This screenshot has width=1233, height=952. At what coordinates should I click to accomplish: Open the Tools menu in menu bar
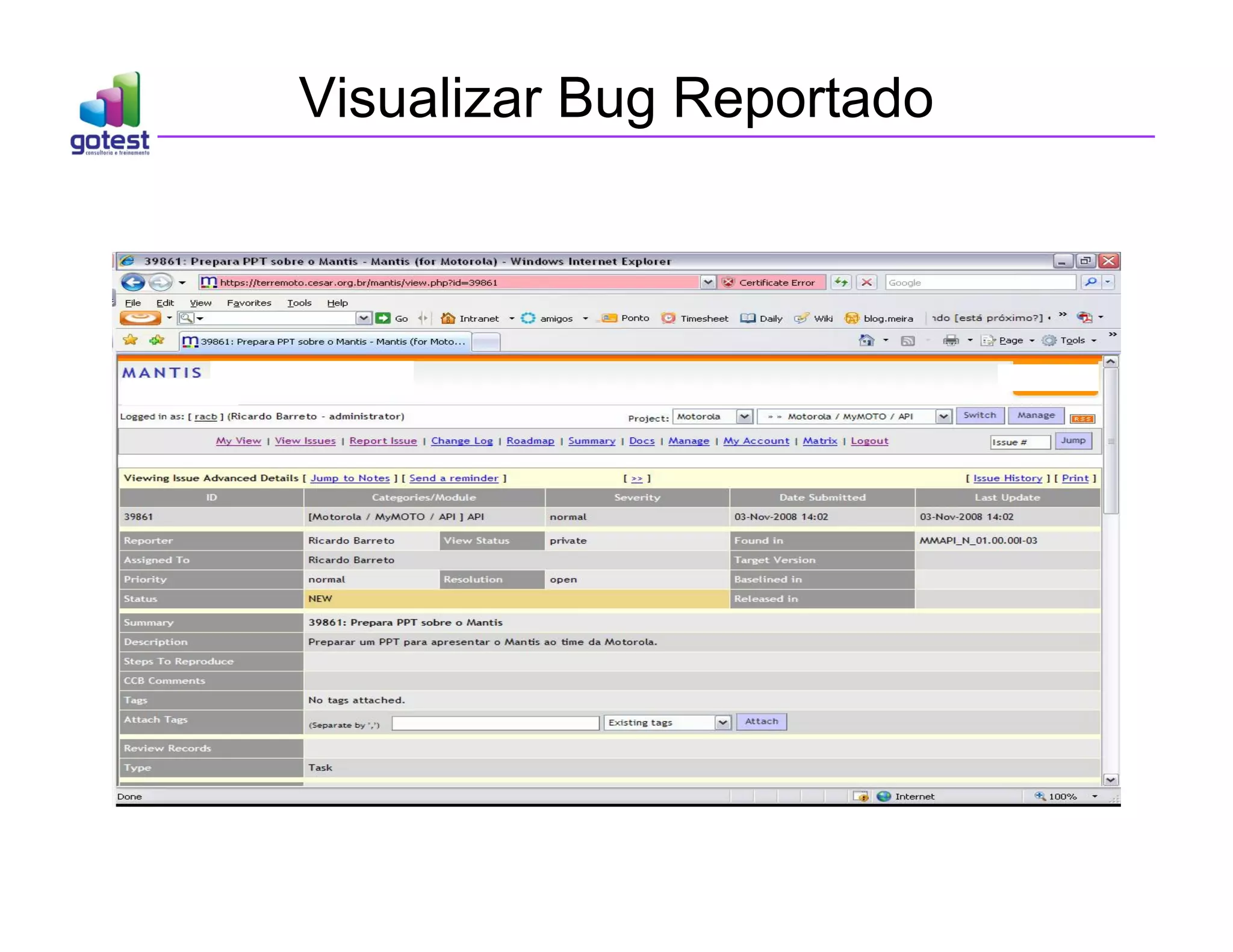click(x=299, y=303)
